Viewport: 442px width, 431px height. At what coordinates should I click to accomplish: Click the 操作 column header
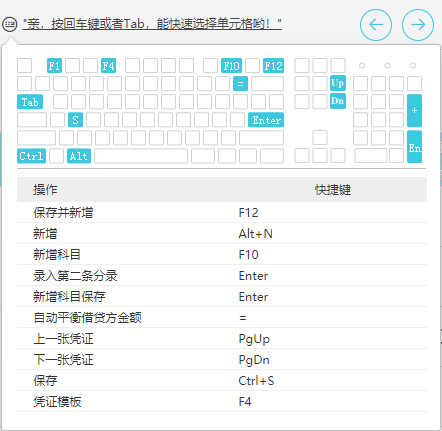(45, 190)
